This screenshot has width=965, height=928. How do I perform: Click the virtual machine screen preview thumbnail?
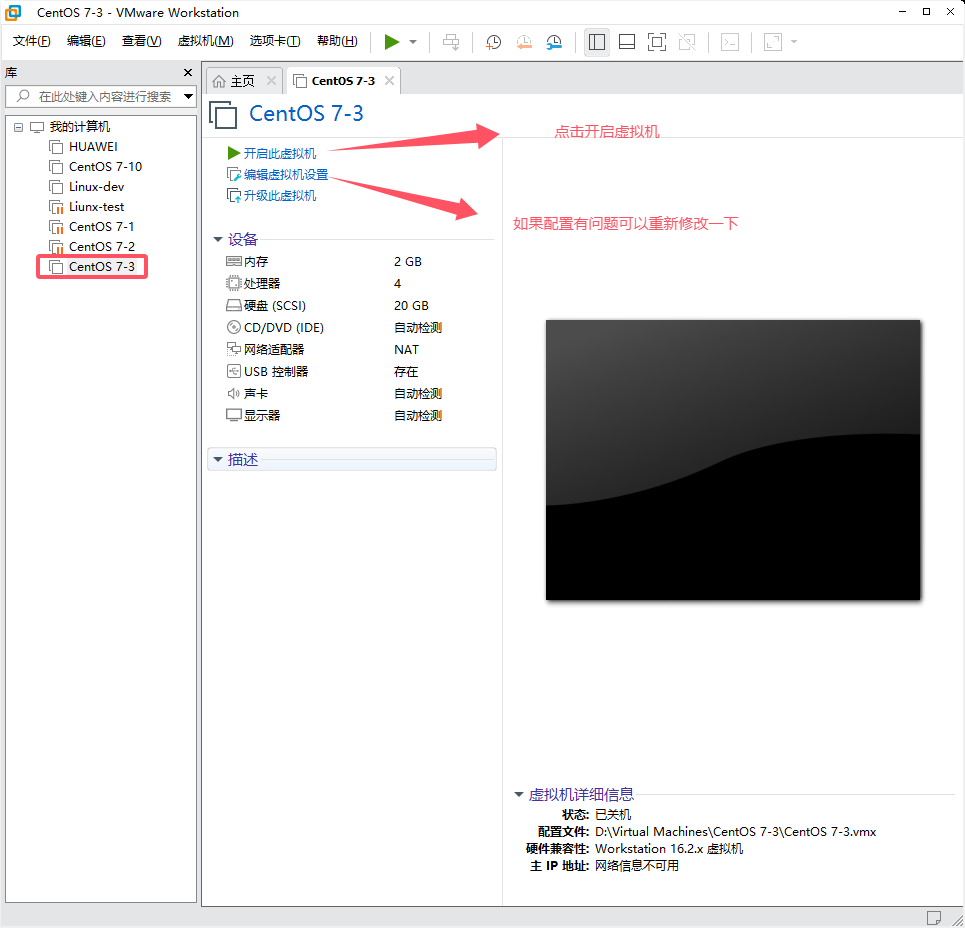732,460
